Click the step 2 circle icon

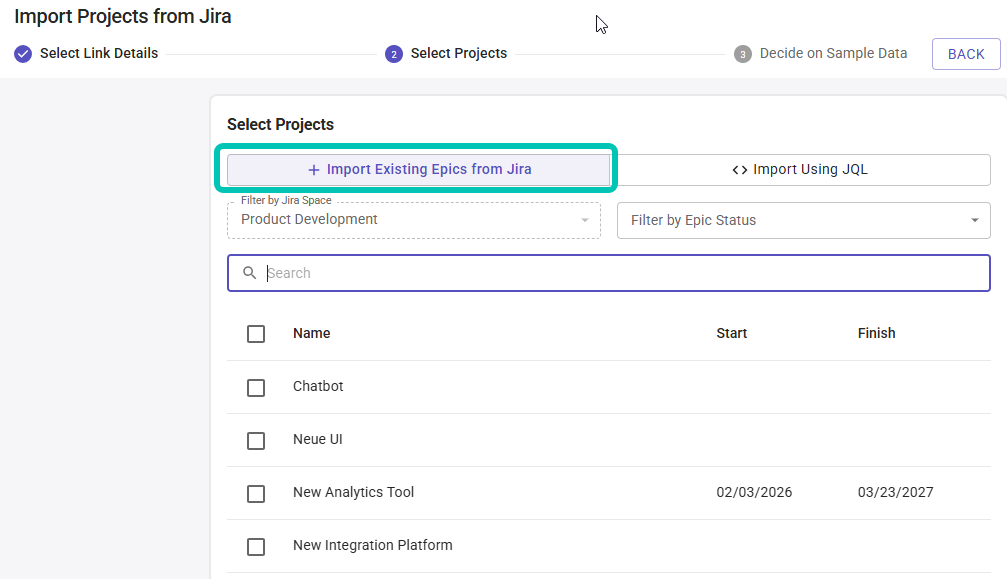pyautogui.click(x=394, y=54)
